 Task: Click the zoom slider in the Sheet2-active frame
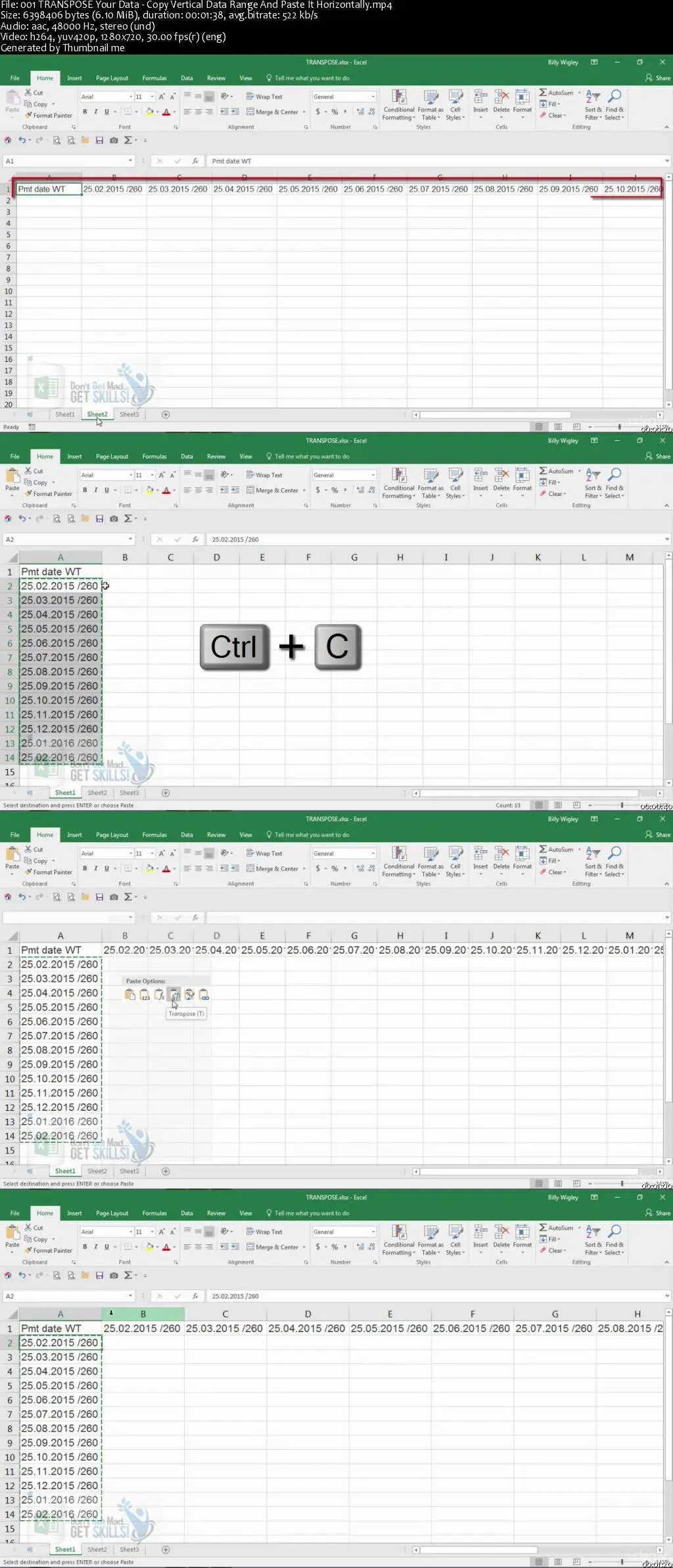[620, 427]
